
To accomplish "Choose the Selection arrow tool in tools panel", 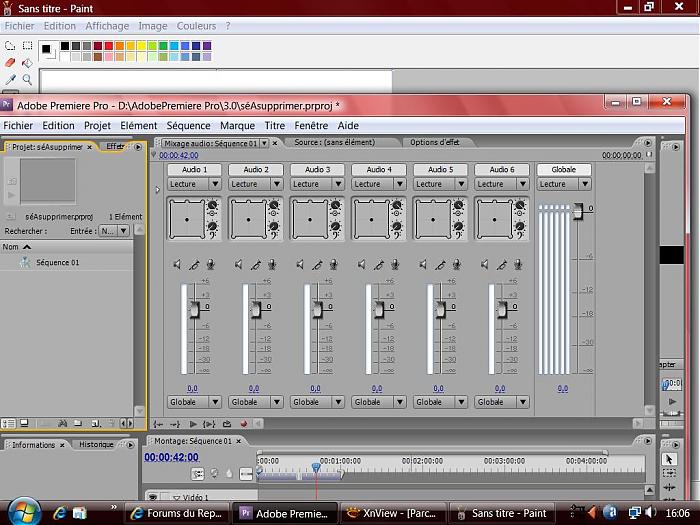I will [x=669, y=459].
